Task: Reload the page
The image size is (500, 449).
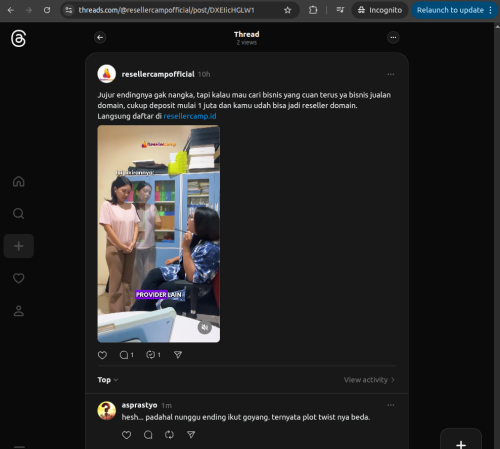Action: coord(47,10)
